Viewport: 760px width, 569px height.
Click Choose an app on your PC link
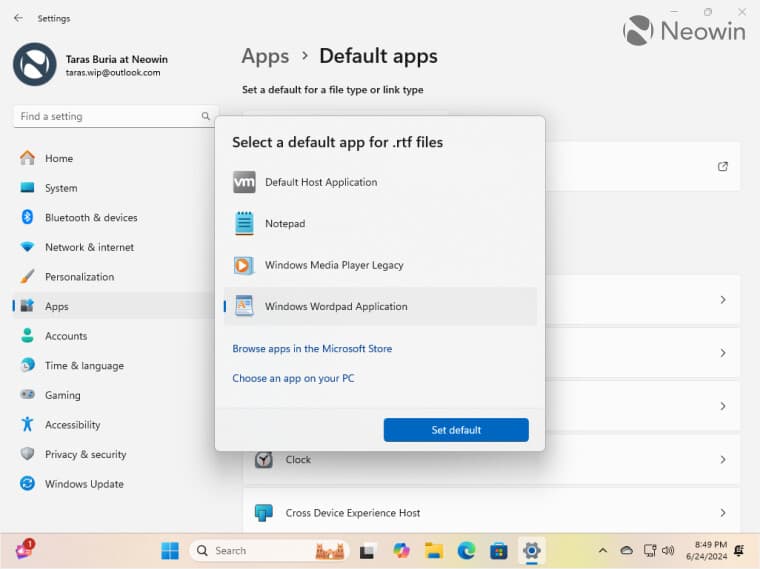tap(293, 378)
